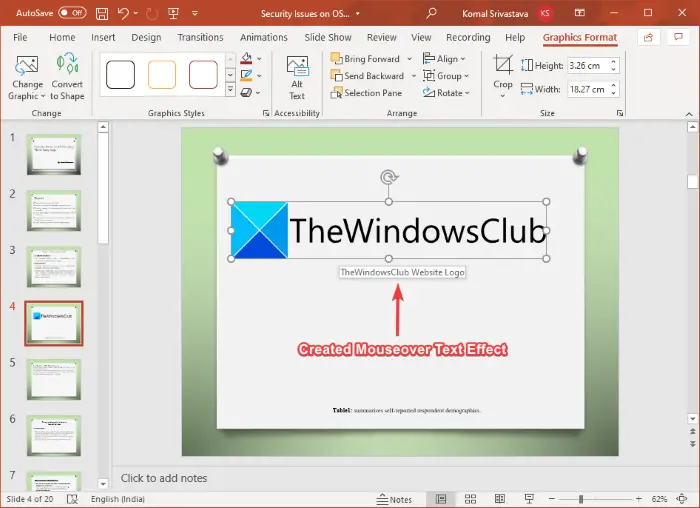Open Customize Quick Access Toolbar dropdown
700x508 pixels.
pyautogui.click(x=195, y=13)
